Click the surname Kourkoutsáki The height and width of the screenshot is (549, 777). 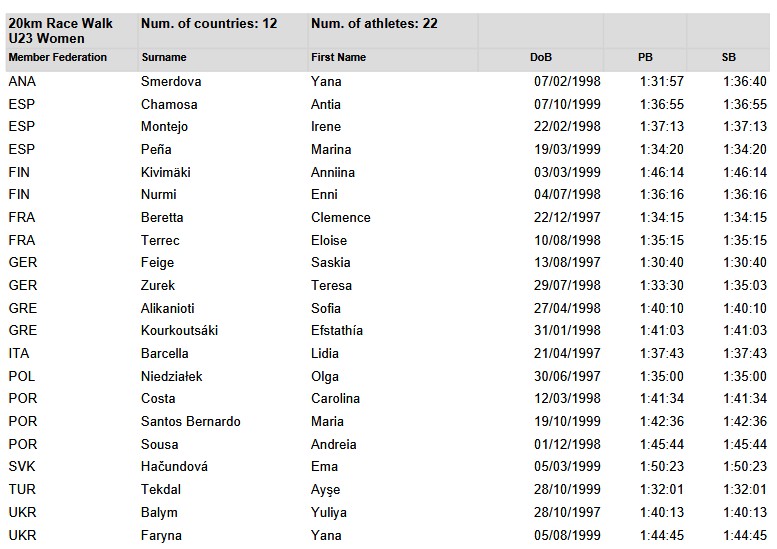[x=179, y=330]
